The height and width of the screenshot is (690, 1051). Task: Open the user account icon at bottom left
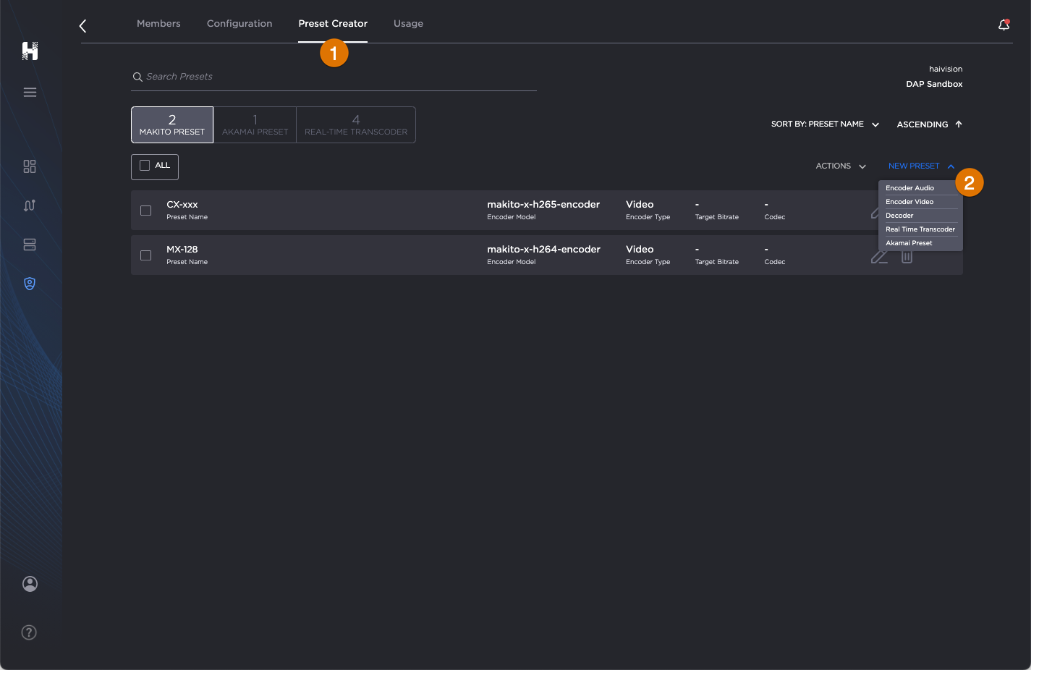tap(29, 583)
